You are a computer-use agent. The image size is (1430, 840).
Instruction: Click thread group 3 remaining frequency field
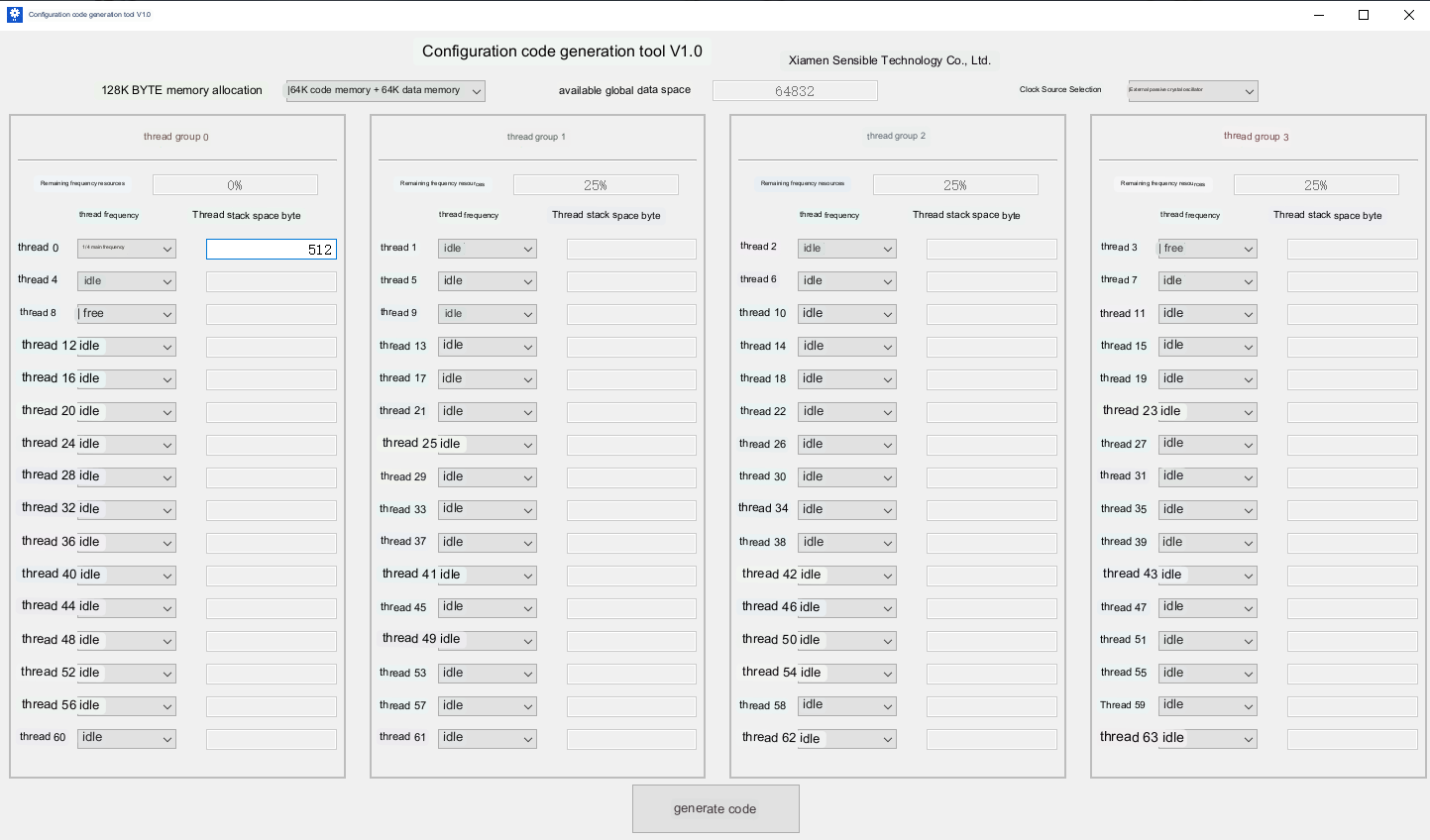click(1316, 185)
